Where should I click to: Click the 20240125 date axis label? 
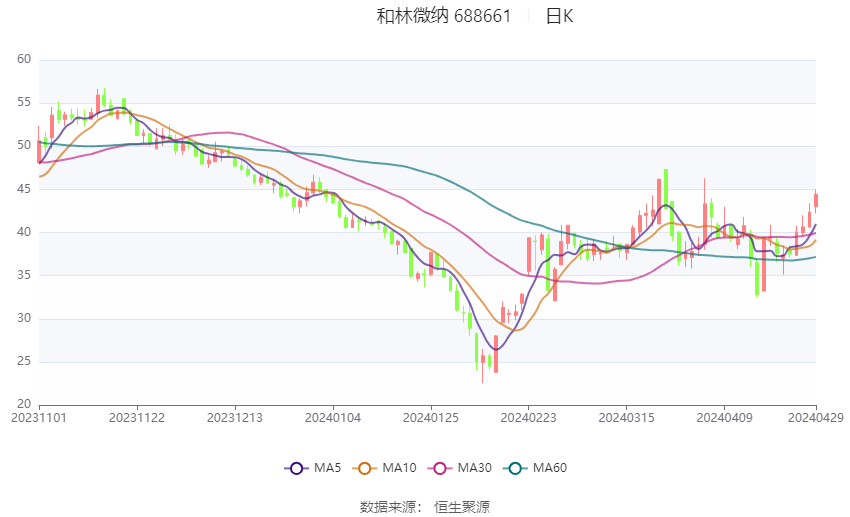[431, 417]
